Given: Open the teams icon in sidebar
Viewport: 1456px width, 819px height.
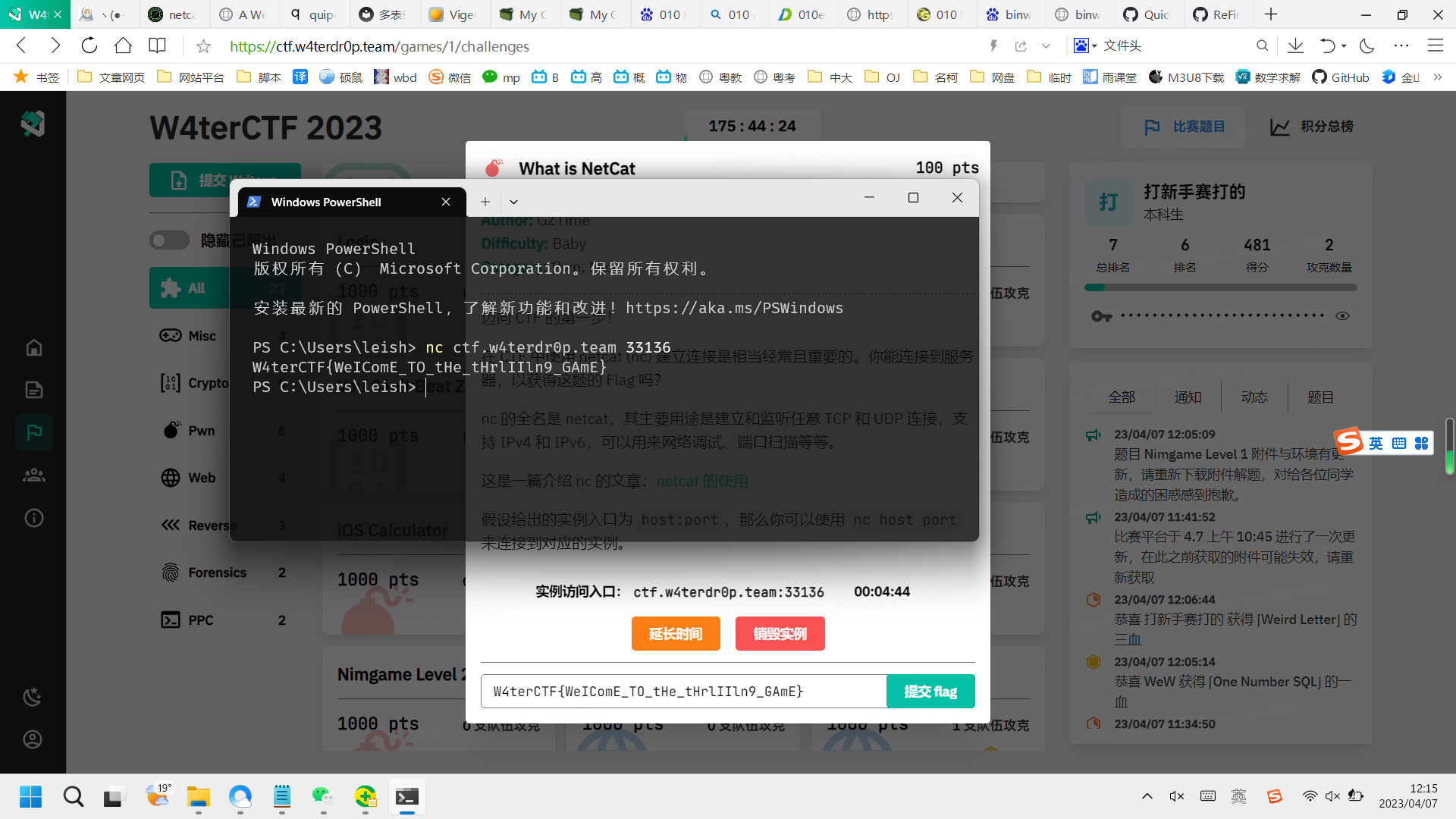Looking at the screenshot, I should (x=33, y=475).
